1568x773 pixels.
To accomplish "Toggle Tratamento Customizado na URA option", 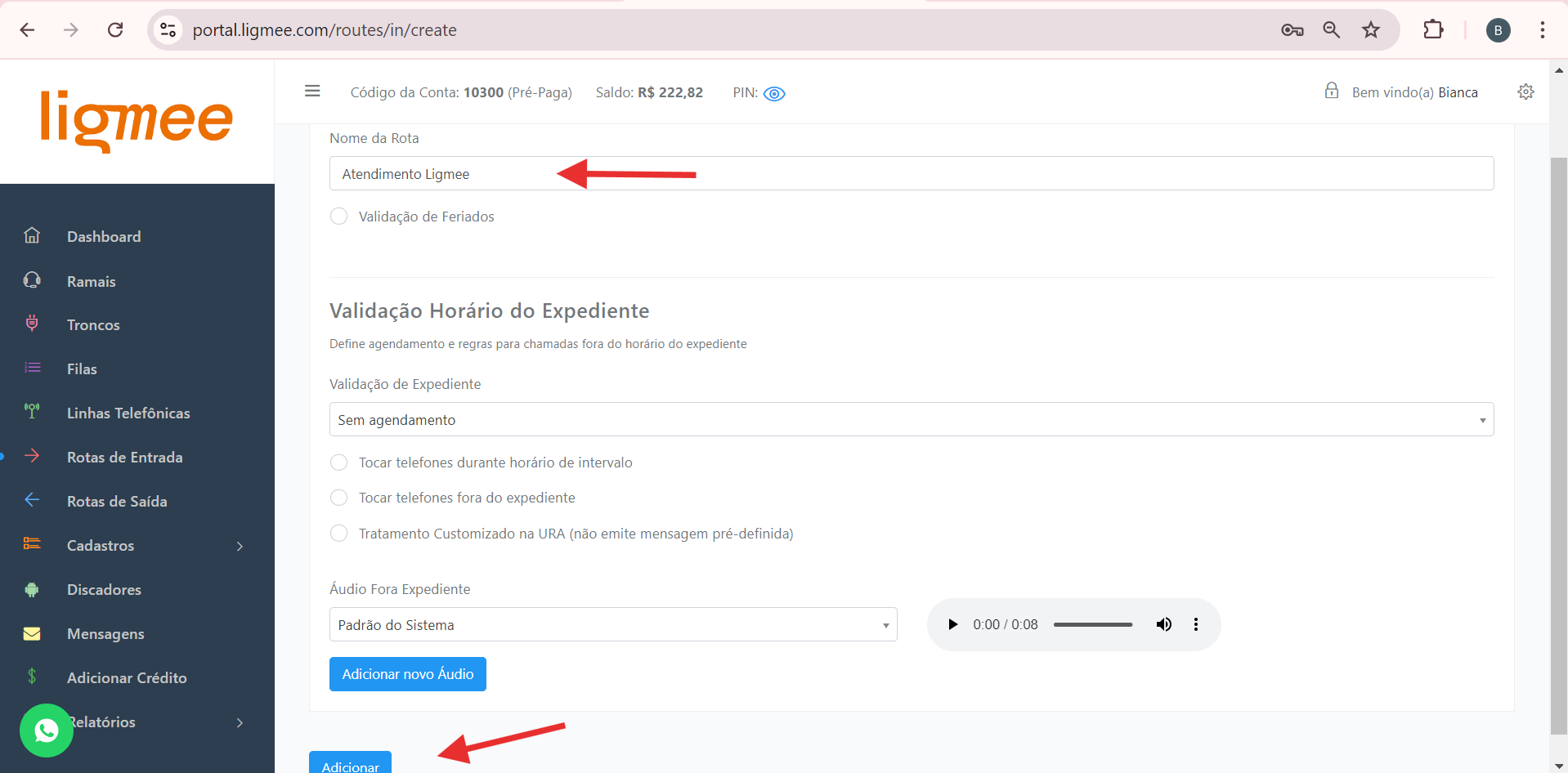I will (x=339, y=534).
